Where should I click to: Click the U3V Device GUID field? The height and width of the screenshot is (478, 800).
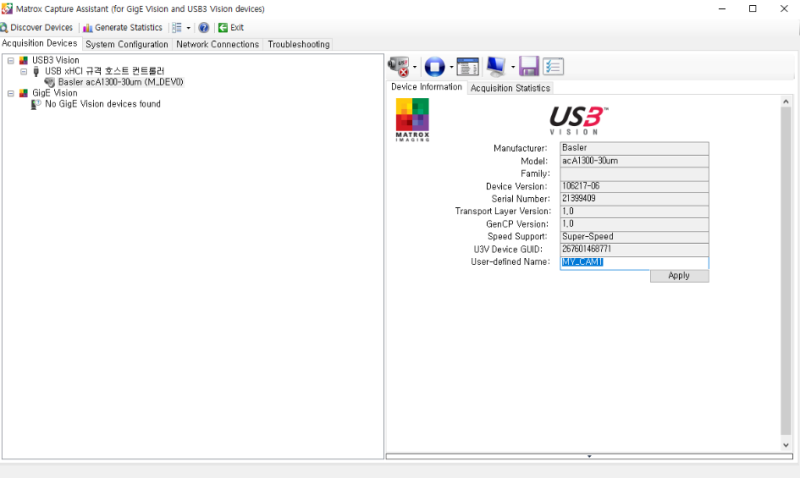coord(634,249)
